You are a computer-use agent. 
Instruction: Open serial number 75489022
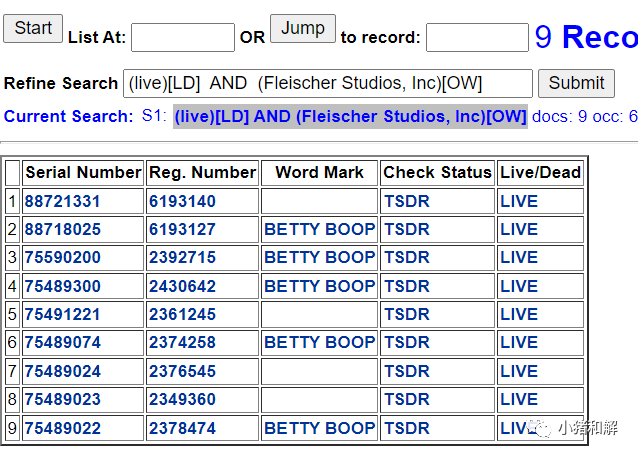point(62,428)
